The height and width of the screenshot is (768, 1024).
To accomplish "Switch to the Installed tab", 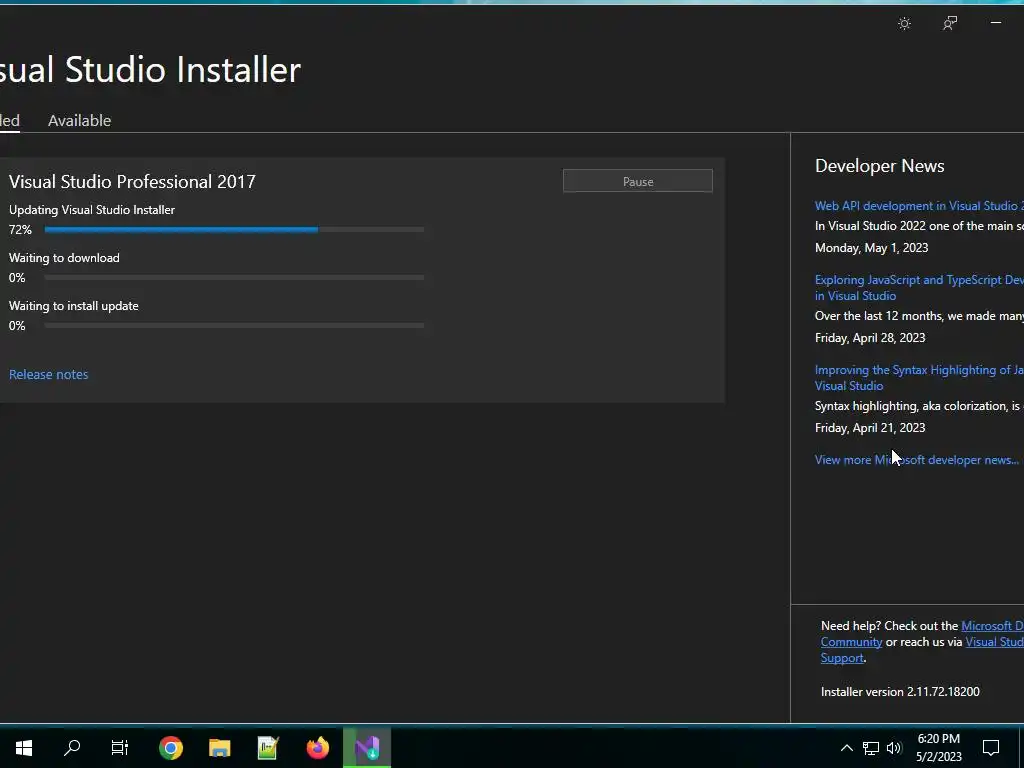I will click(9, 121).
